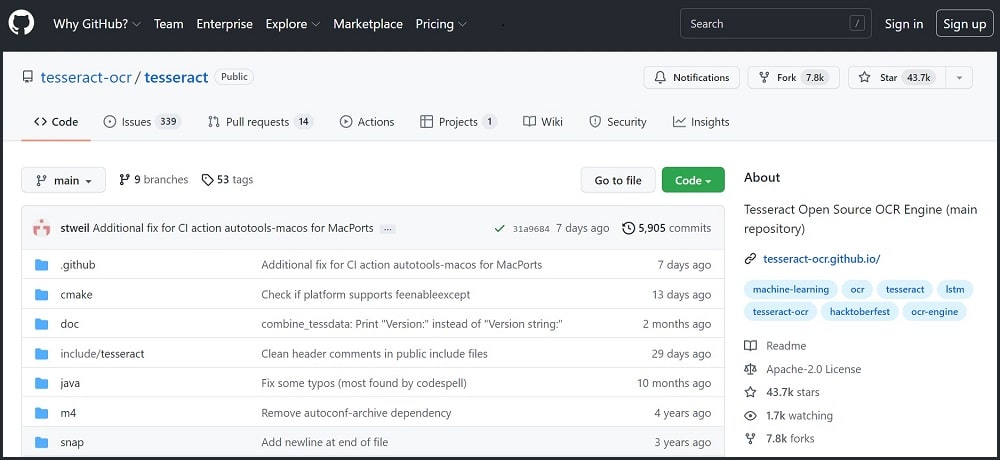Open the tesseract repository name link

click(x=177, y=77)
